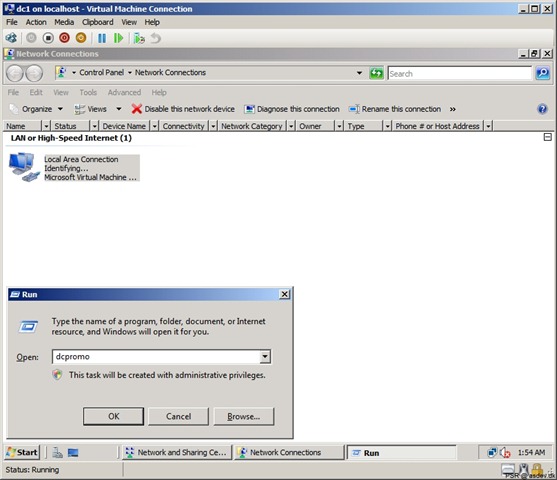This screenshot has height=480, width=557.
Task: Click the explorer Back arrow button
Action: click(15, 74)
